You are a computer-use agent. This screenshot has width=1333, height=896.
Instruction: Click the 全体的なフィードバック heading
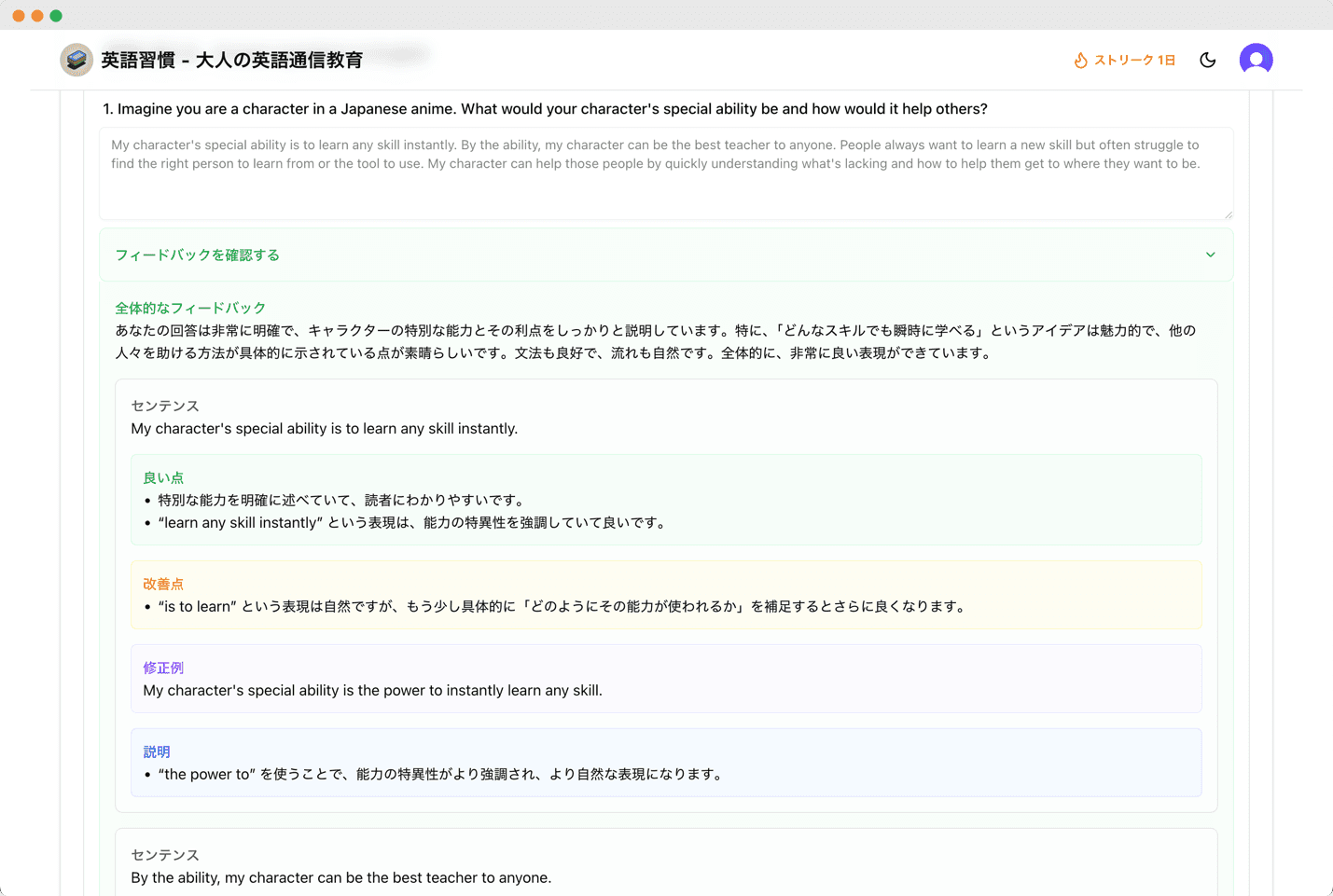(190, 308)
